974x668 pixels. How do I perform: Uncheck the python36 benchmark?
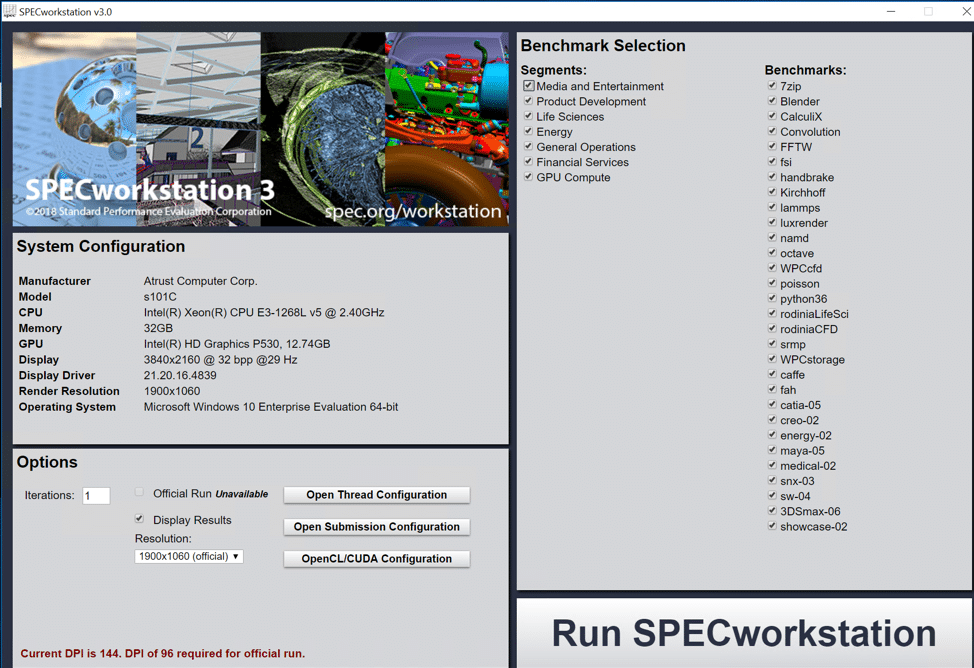pyautogui.click(x=772, y=298)
